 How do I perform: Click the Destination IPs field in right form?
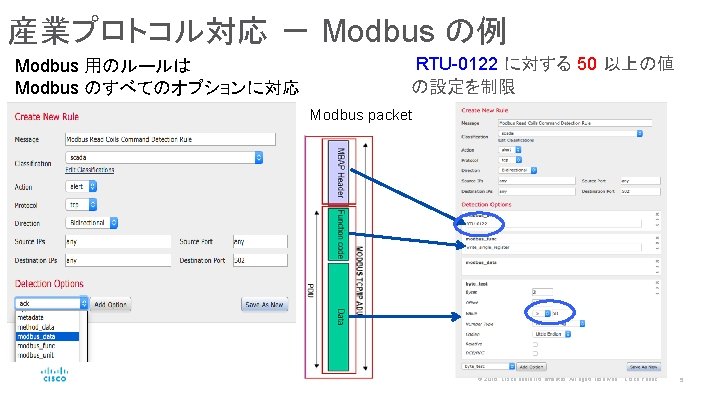[536, 191]
